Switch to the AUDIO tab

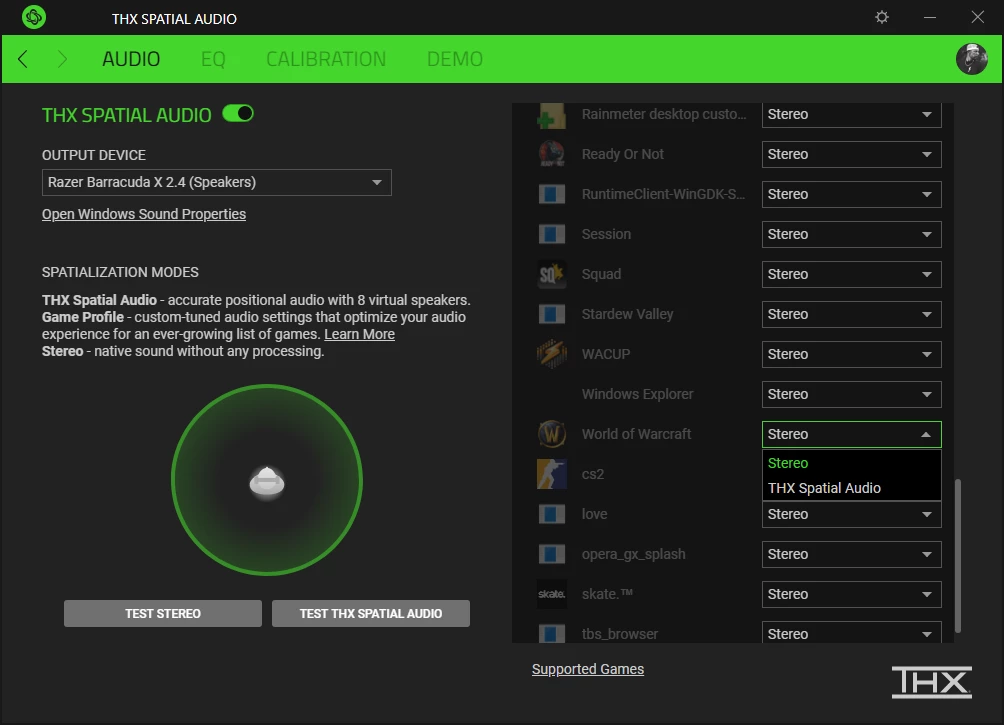click(131, 59)
